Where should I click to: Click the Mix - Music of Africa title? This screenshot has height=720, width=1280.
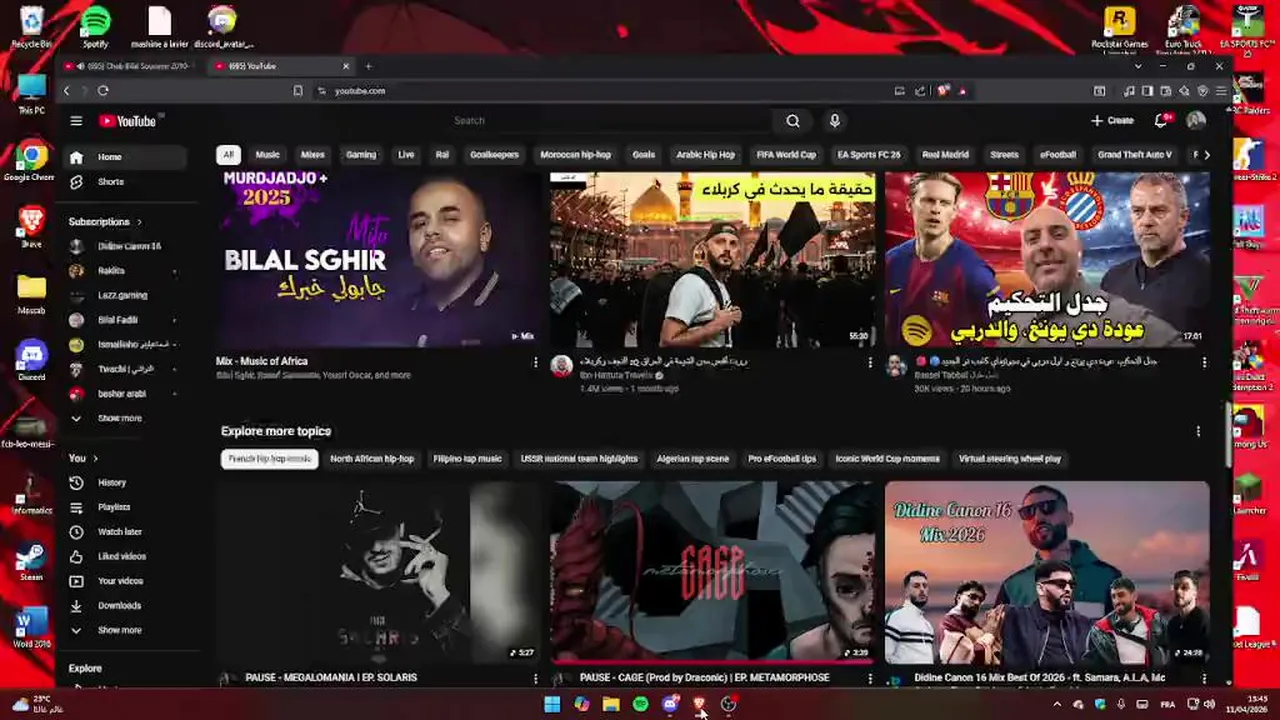tap(262, 361)
